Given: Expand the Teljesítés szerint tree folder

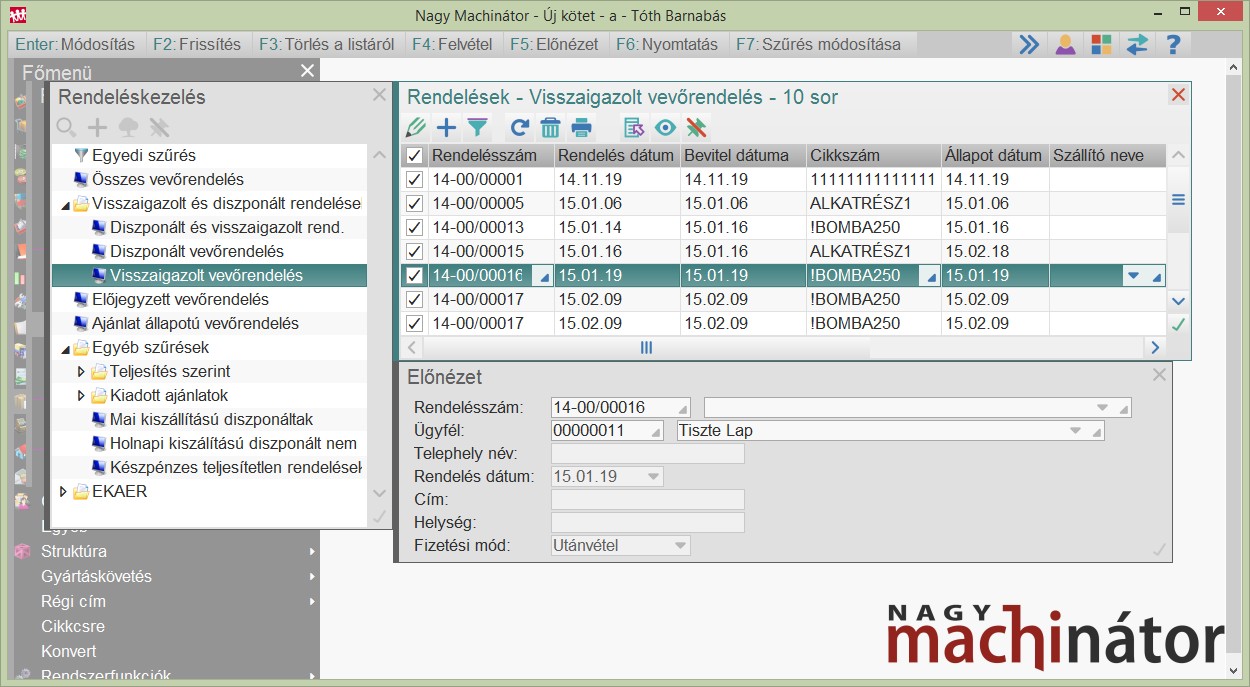Looking at the screenshot, I should coord(82,372).
